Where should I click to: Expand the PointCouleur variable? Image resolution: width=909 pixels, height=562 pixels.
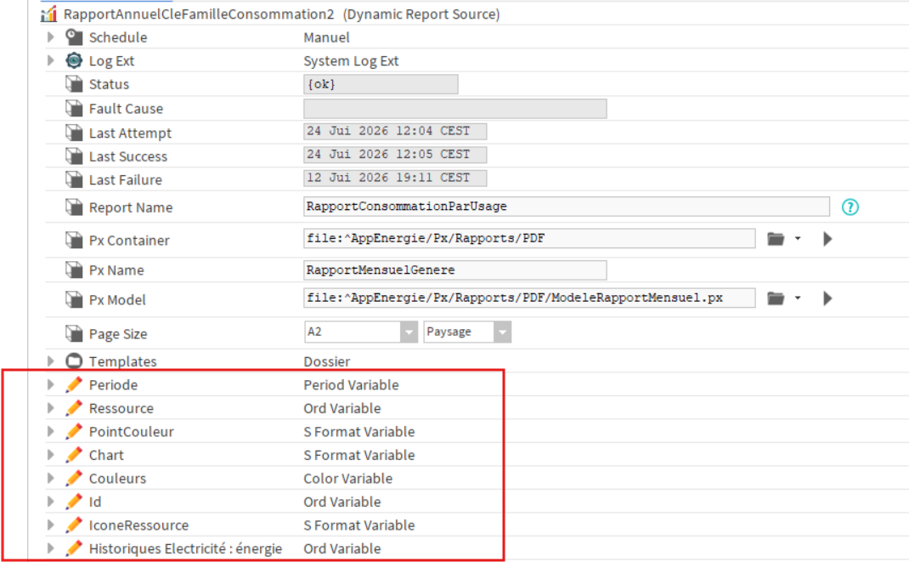click(50, 431)
